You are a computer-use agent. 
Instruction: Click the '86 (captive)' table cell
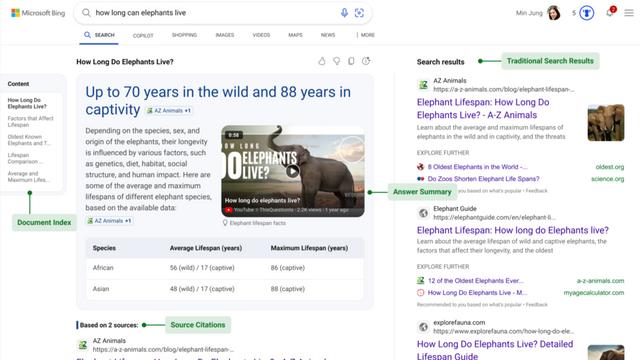click(288, 268)
